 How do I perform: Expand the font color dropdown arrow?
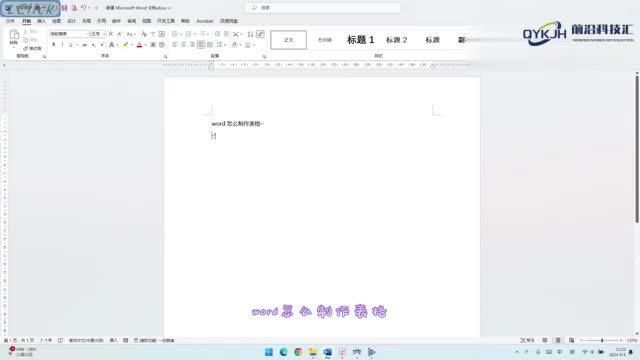(145, 44)
